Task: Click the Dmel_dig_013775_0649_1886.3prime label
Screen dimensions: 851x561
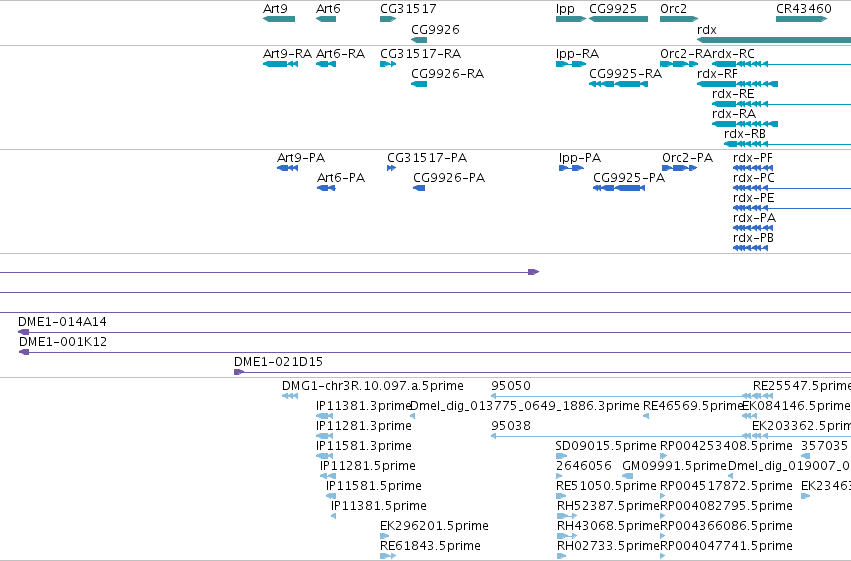Action: pyautogui.click(x=525, y=406)
